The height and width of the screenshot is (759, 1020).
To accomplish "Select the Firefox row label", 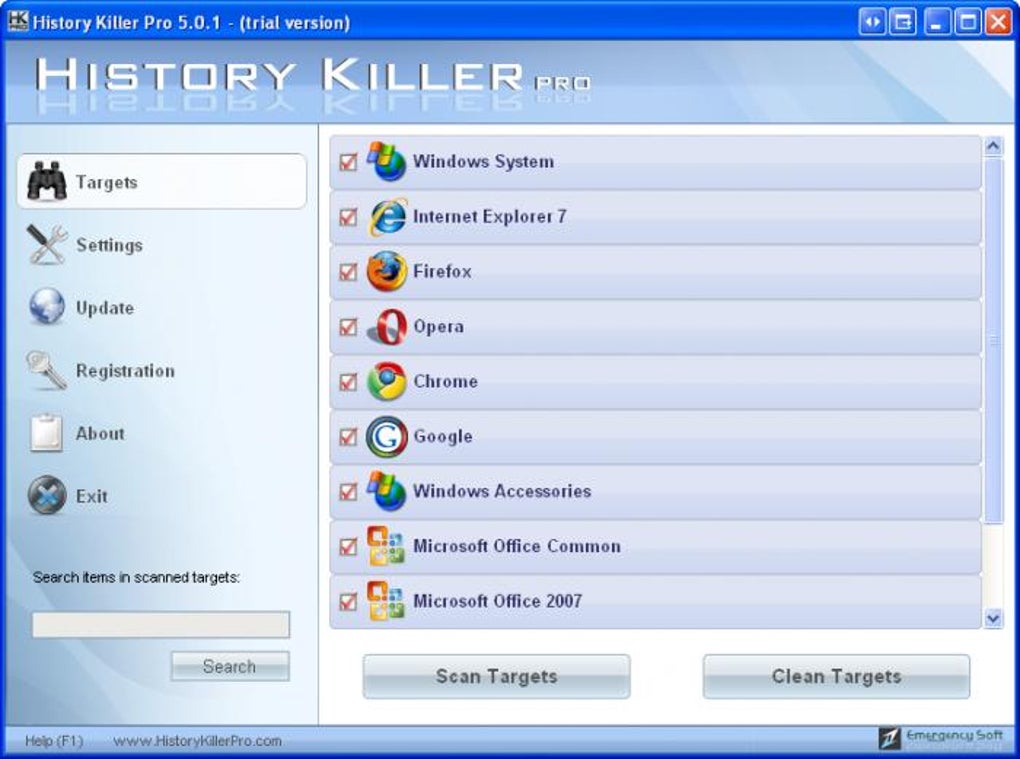I will point(442,271).
